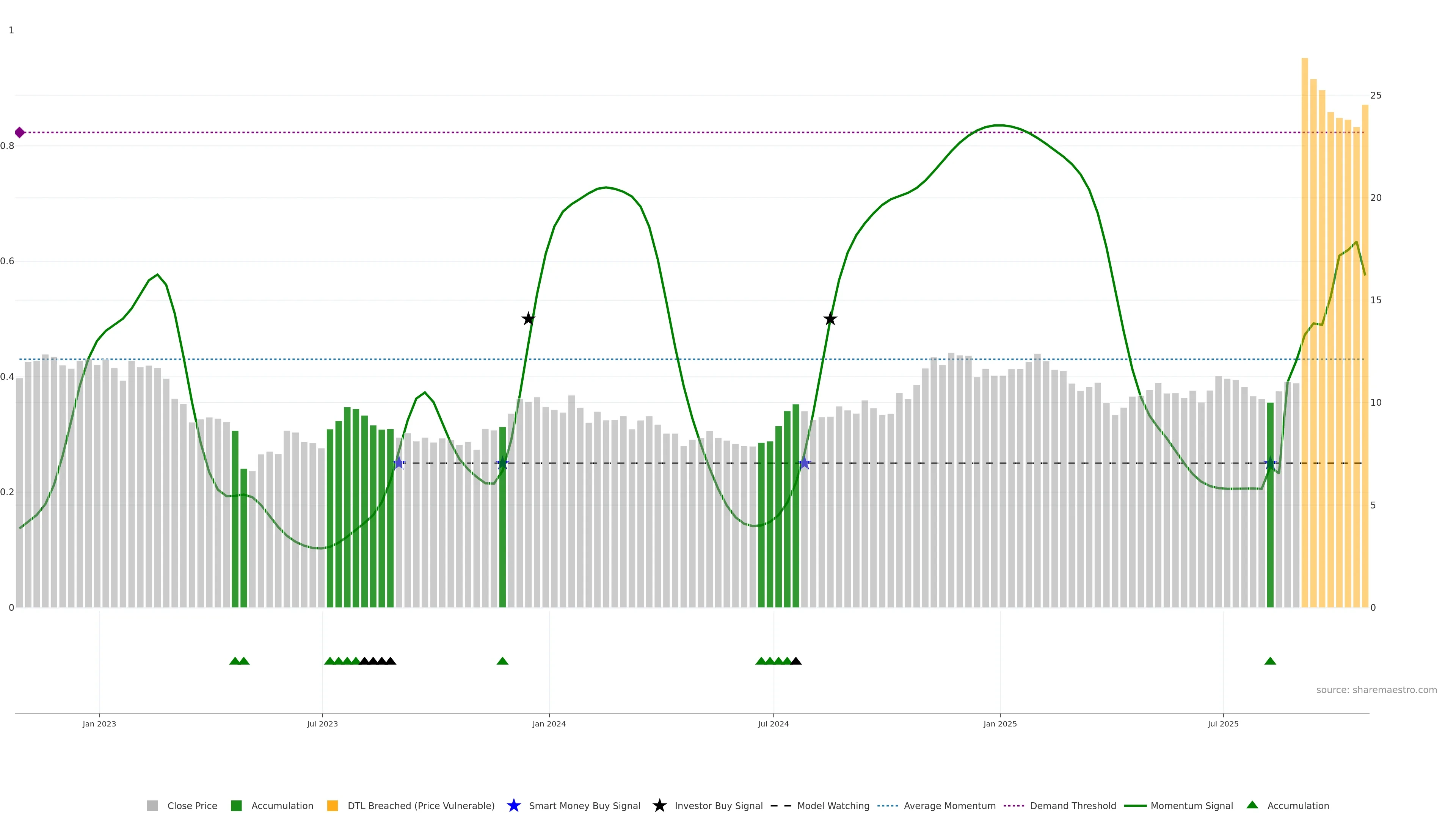Screen dimensions: 1456x819
Task: Click blue star icon in the legend
Action: tap(513, 805)
